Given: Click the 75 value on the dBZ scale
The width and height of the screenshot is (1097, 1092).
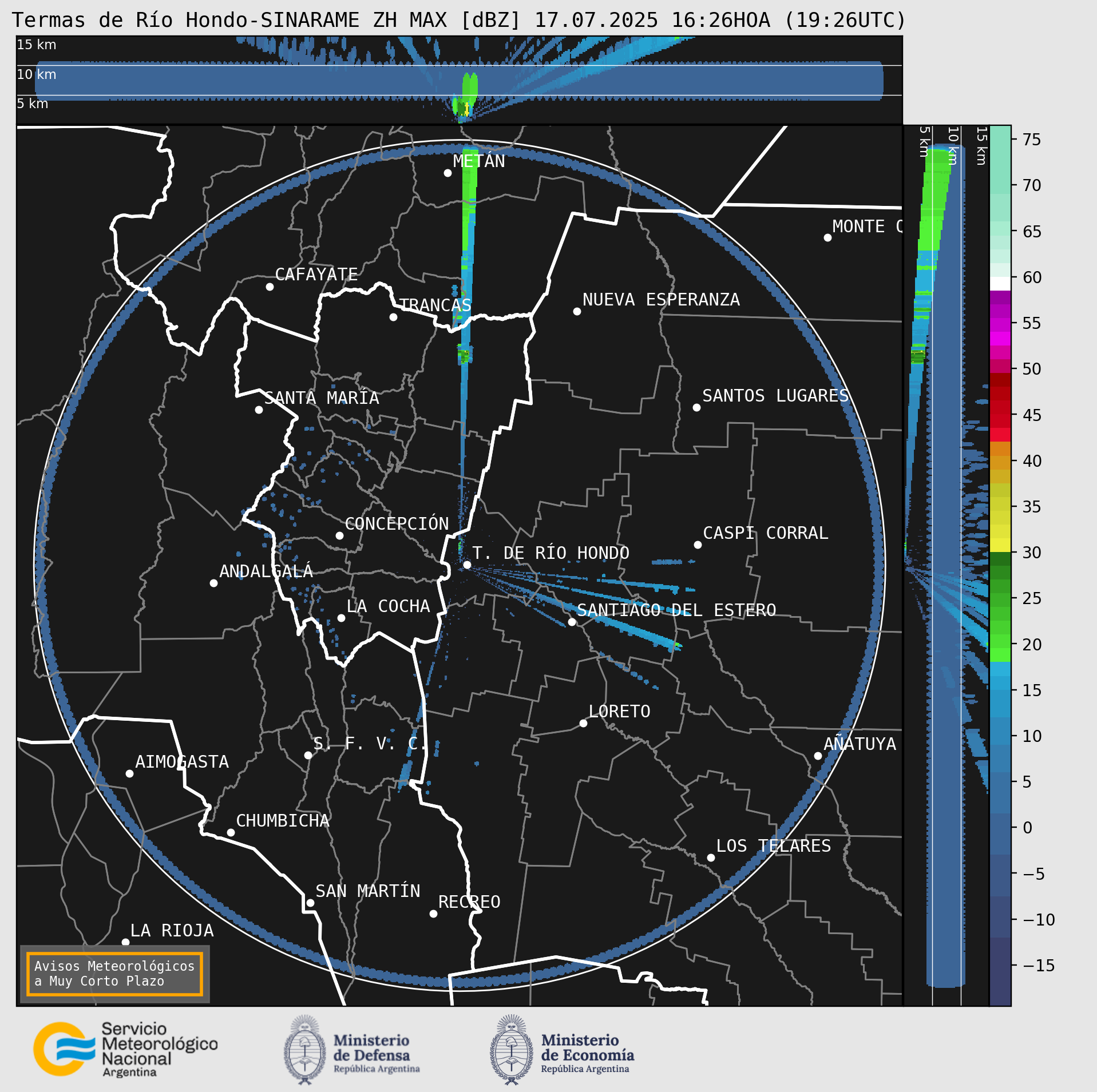Looking at the screenshot, I should pyautogui.click(x=1031, y=140).
